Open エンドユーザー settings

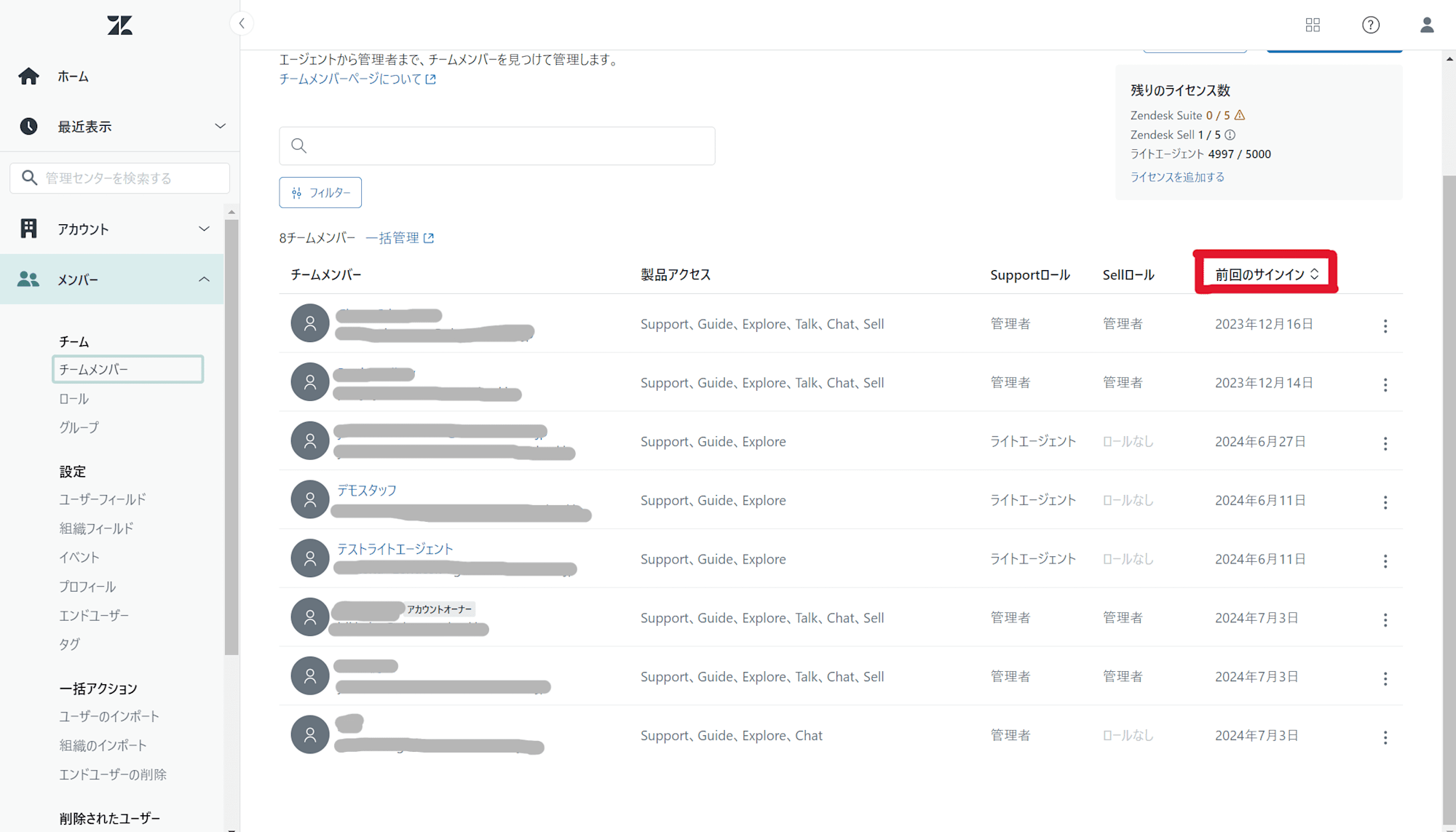[x=94, y=616]
